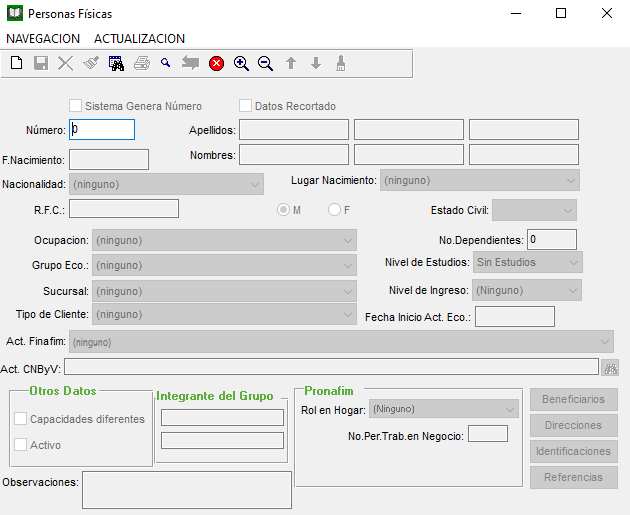Click binoculars icon beside Act. CNByV field
Viewport: 630px width, 515px height.
pos(610,367)
